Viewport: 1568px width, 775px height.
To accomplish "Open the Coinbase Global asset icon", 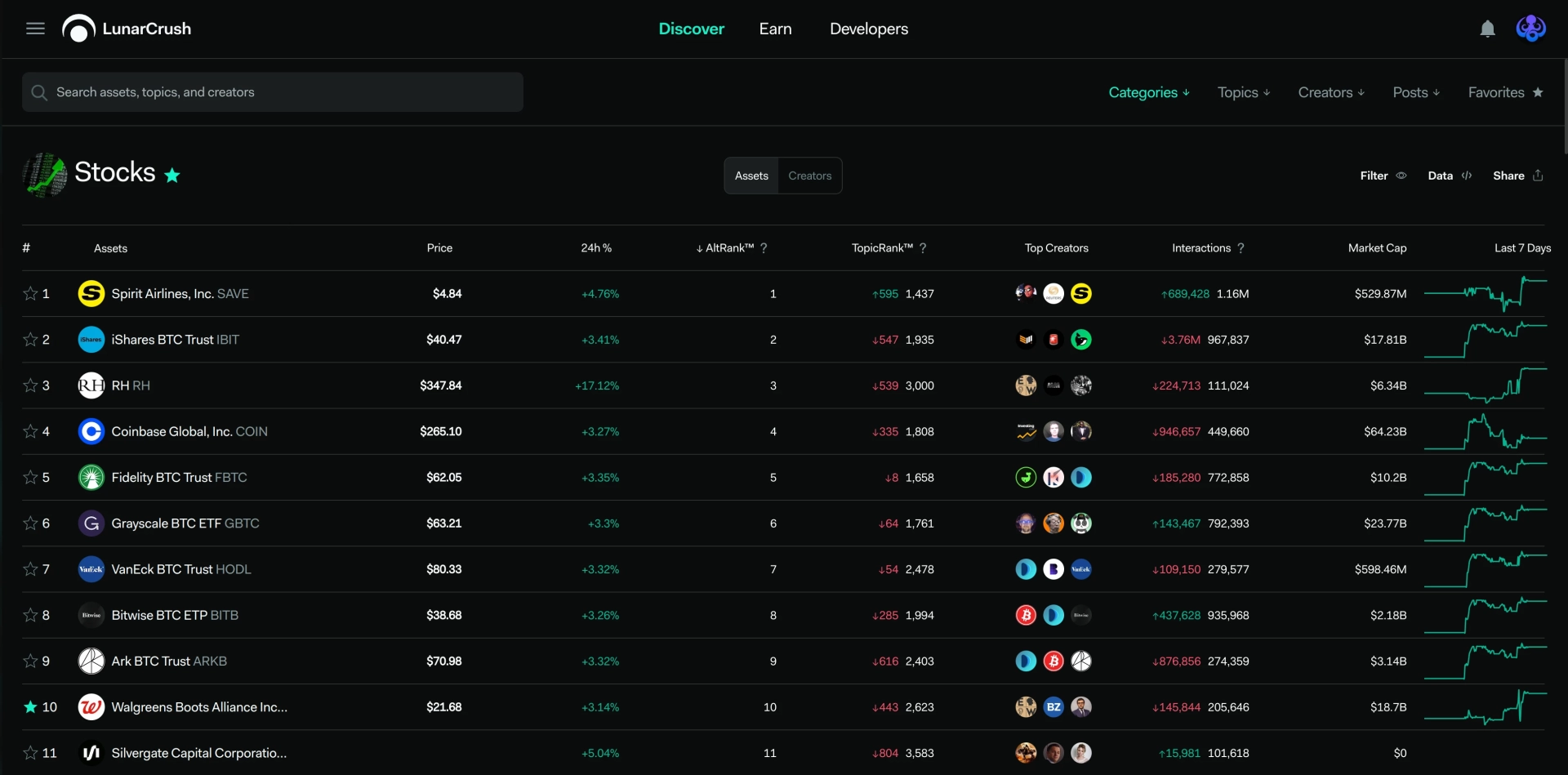I will click(91, 431).
